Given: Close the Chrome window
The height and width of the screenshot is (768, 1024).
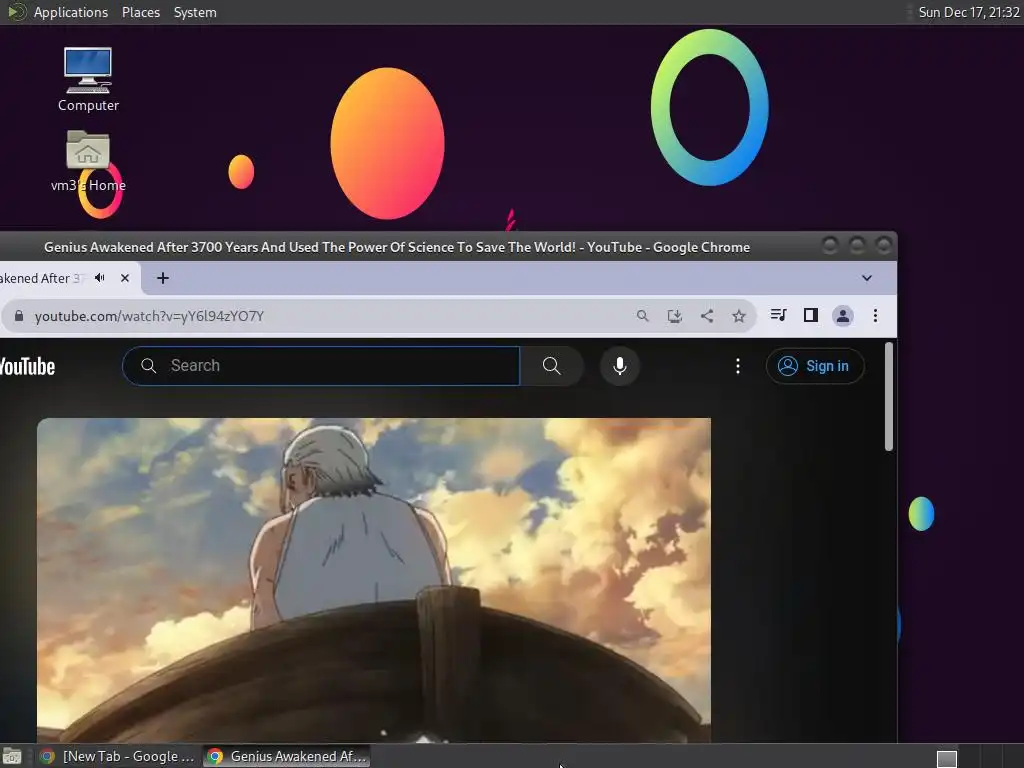Looking at the screenshot, I should (x=884, y=246).
